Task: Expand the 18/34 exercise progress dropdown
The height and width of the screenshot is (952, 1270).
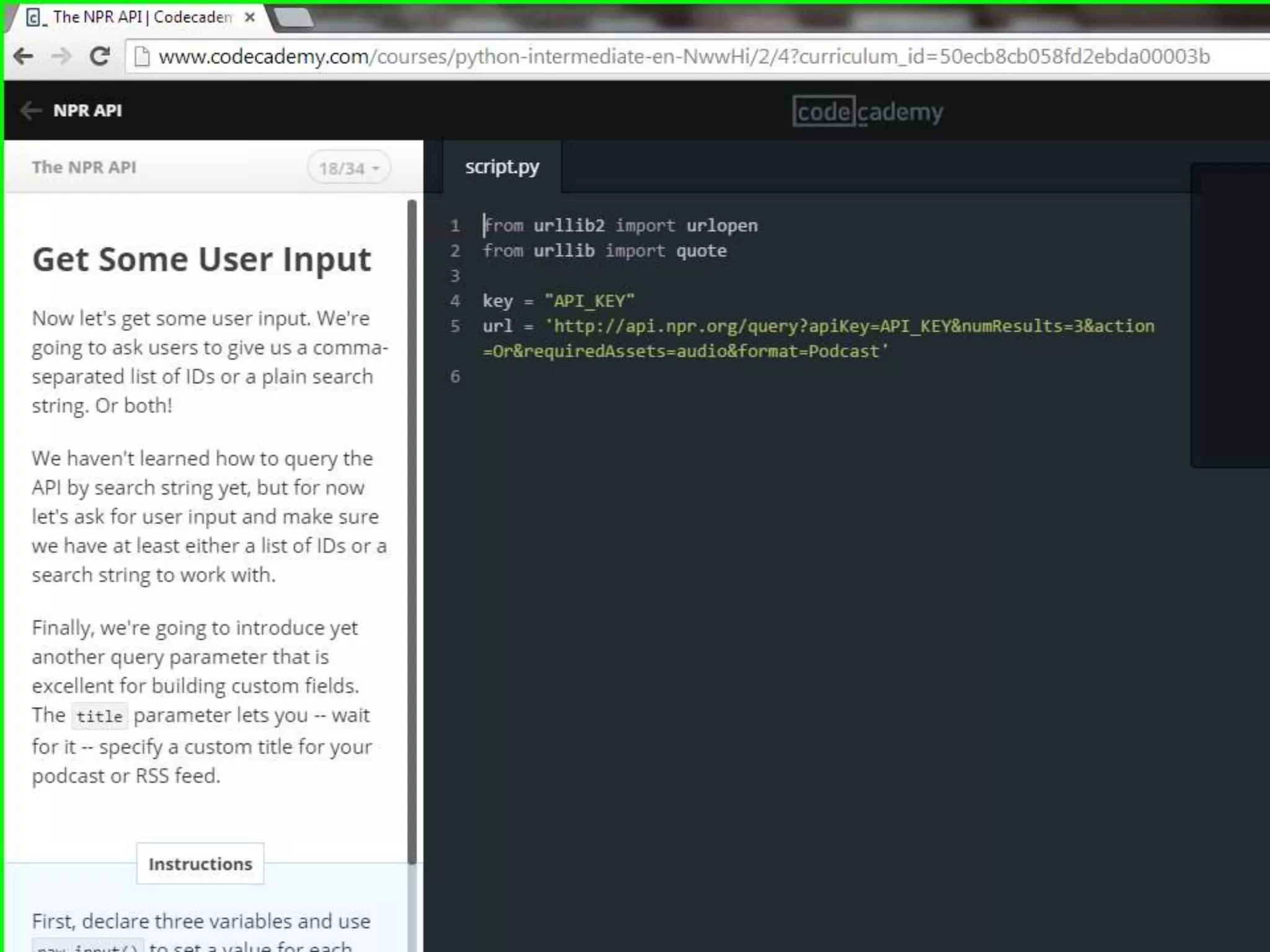Action: click(x=349, y=168)
